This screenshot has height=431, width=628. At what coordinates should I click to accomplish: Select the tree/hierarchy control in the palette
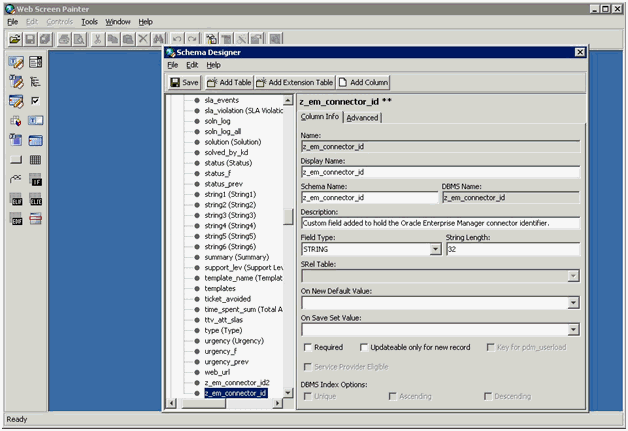35,82
